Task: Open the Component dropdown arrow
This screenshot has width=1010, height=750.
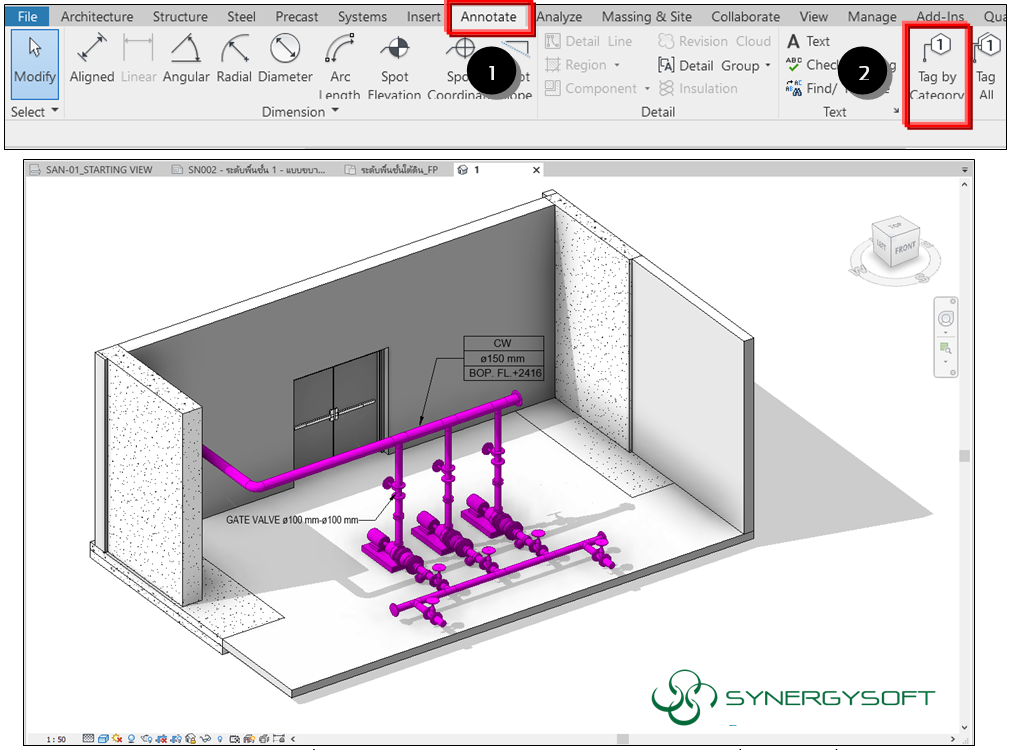Action: (x=647, y=89)
